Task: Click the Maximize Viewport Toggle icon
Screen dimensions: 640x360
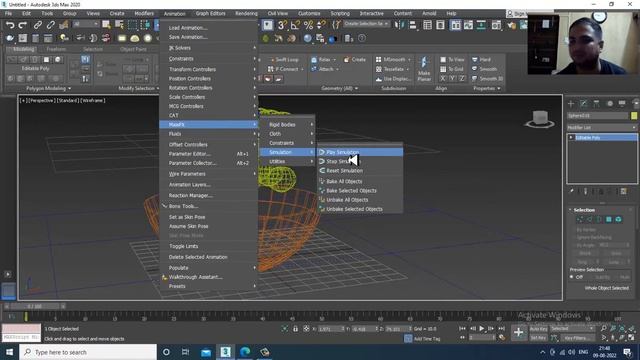Action: (631, 338)
